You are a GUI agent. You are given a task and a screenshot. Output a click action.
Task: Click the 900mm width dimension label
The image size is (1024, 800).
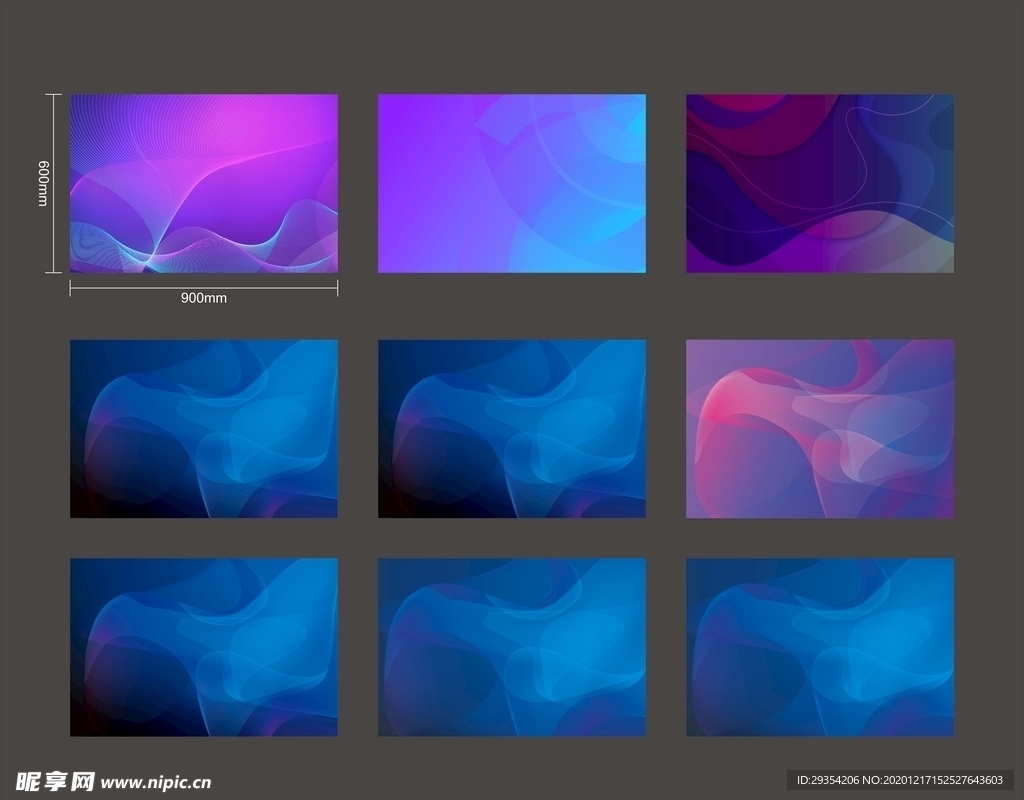pos(203,298)
